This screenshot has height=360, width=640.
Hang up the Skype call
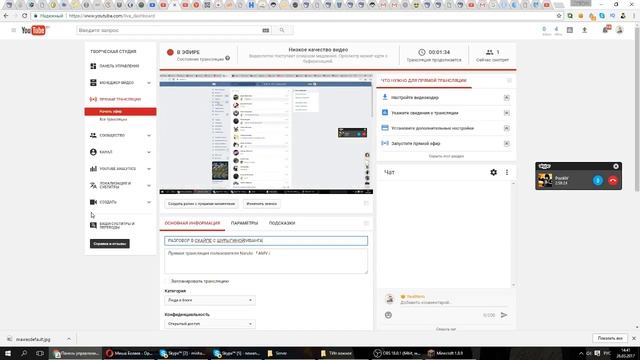point(613,180)
